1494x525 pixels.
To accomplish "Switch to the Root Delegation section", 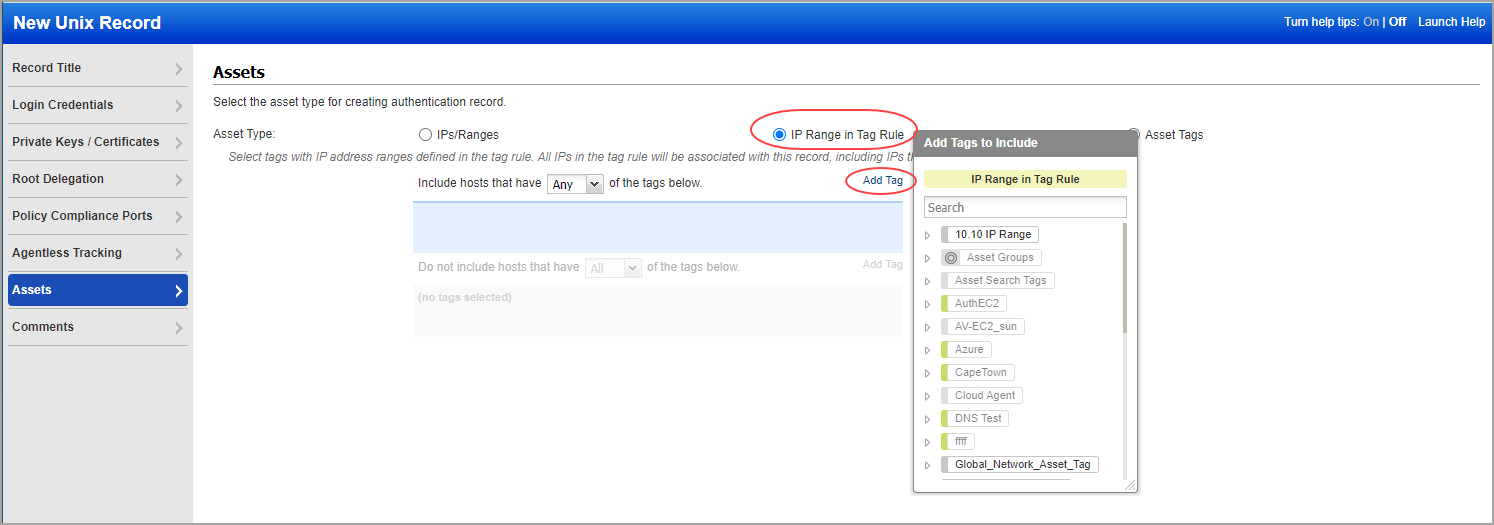I will [98, 179].
